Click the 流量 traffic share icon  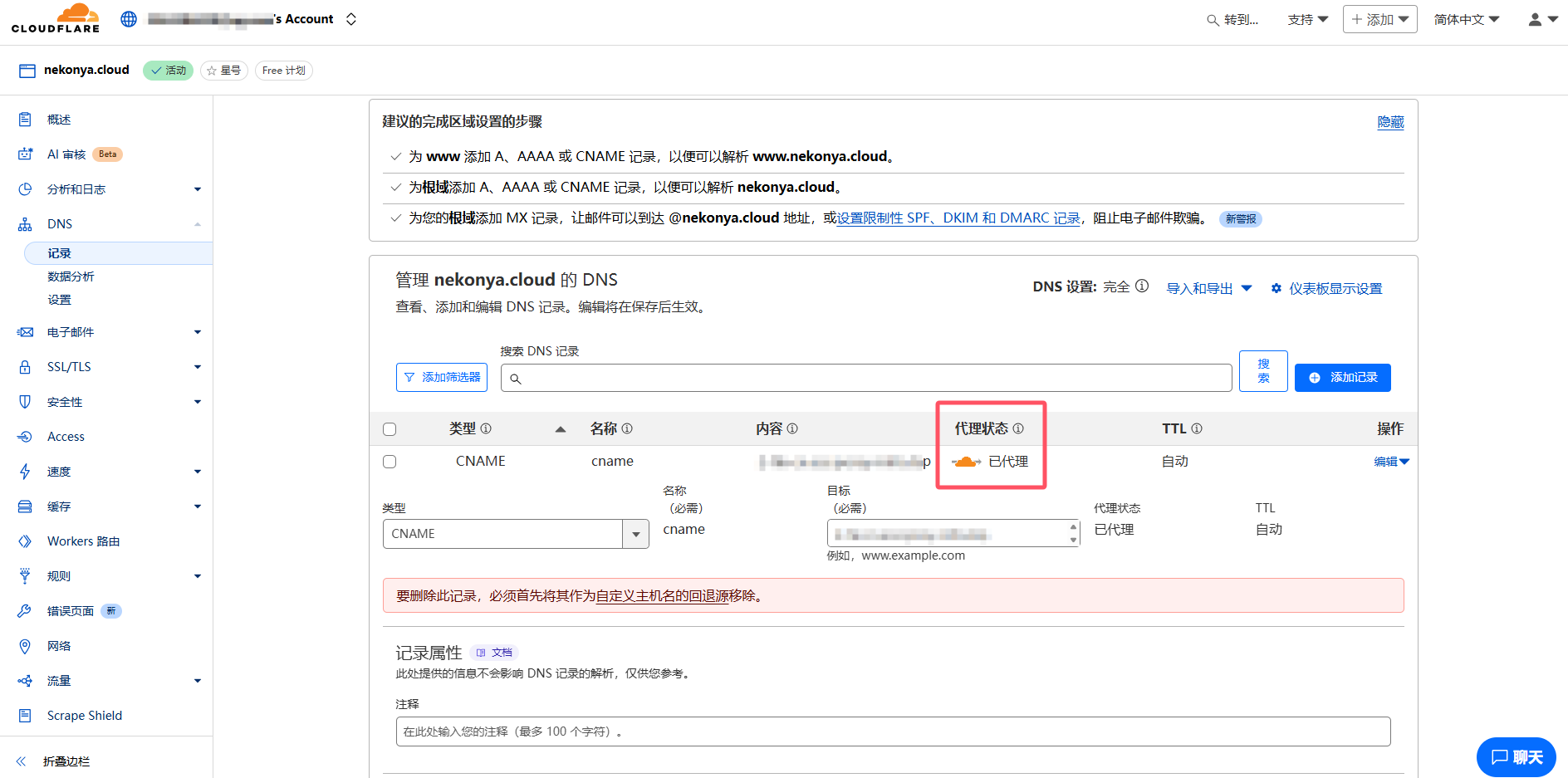25,681
